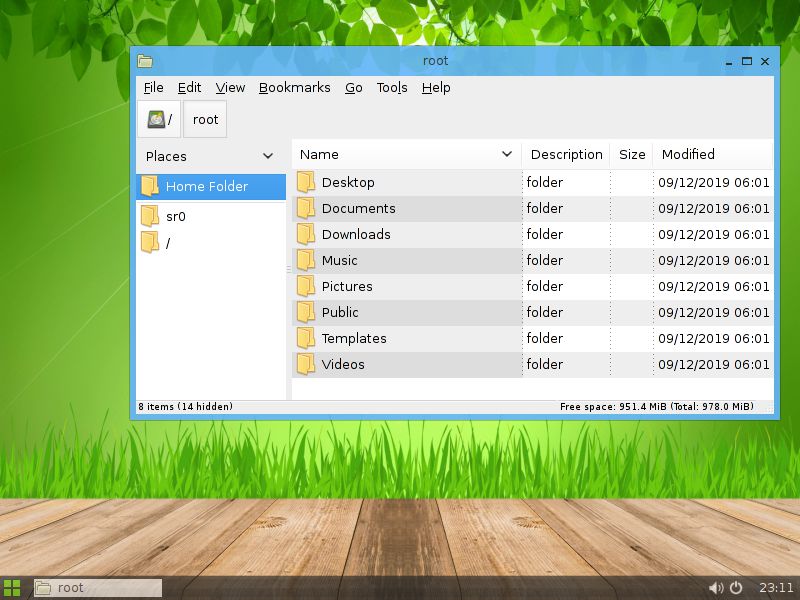
Task: Click the root breadcrumb button in the toolbar
Action: pyautogui.click(x=204, y=119)
